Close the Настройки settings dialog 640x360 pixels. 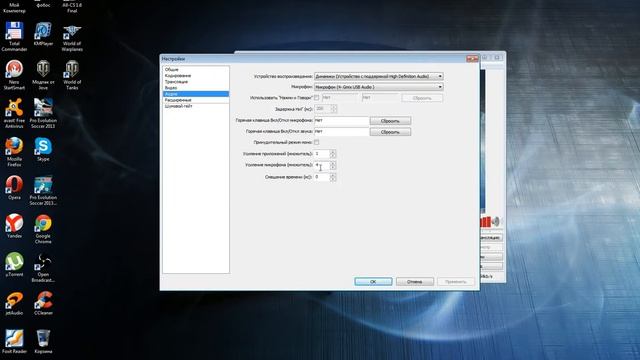click(x=472, y=59)
